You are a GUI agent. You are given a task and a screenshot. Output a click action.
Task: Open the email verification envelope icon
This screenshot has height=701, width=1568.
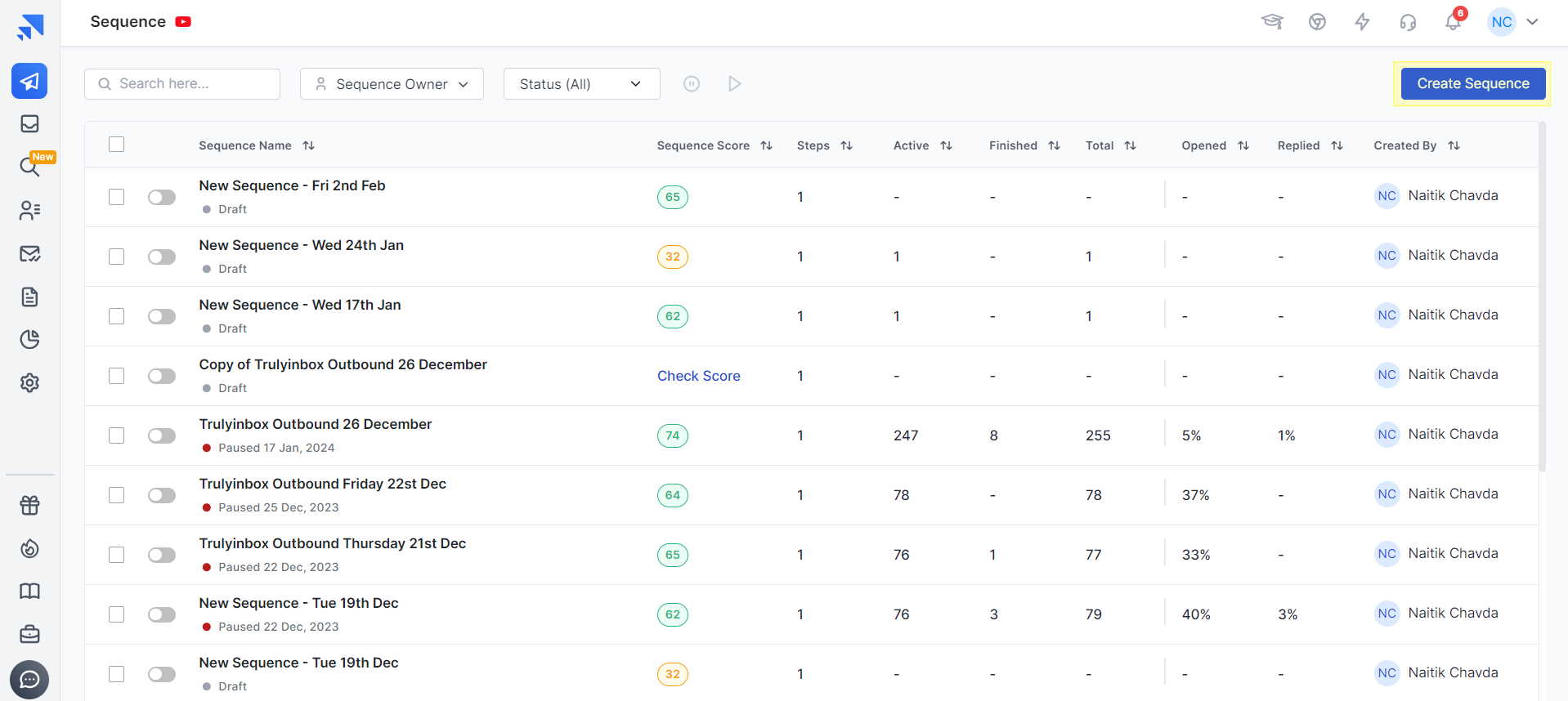click(29, 253)
